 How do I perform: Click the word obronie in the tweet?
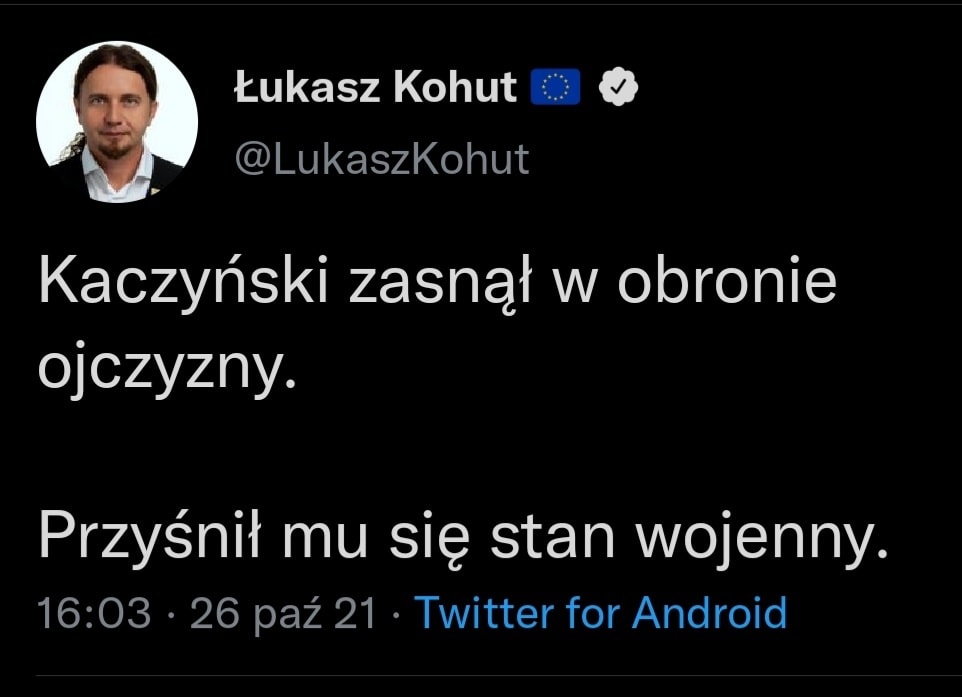click(726, 285)
